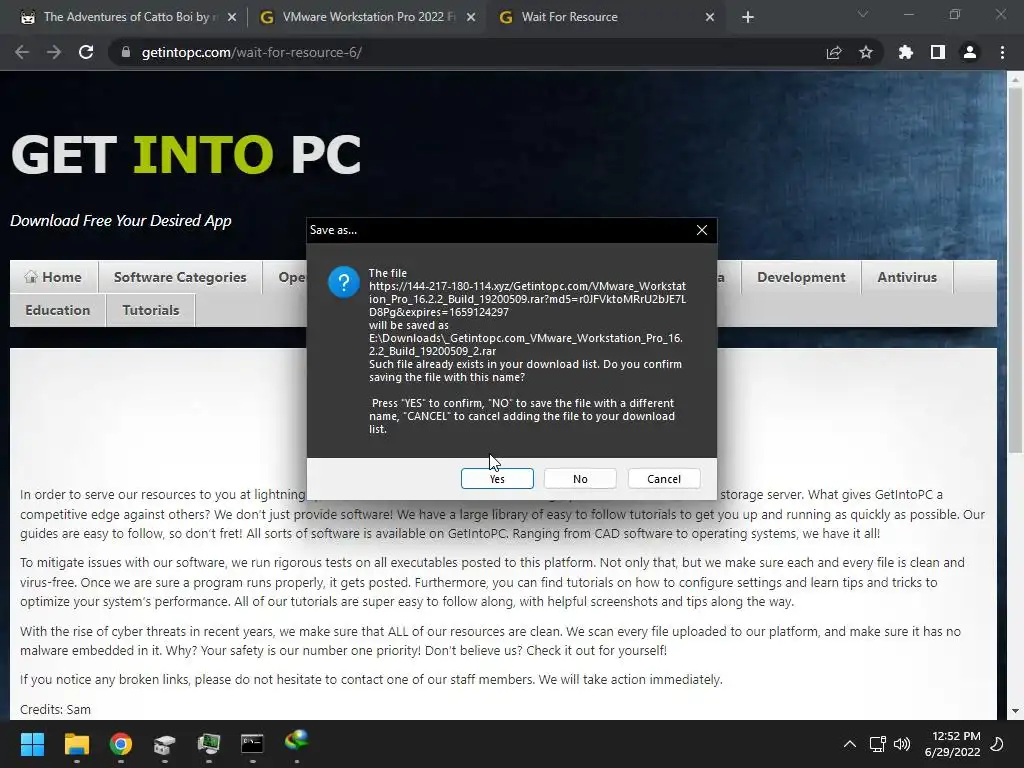Image resolution: width=1024 pixels, height=768 pixels.
Task: Open the installer box app on taskbar
Action: (165, 744)
